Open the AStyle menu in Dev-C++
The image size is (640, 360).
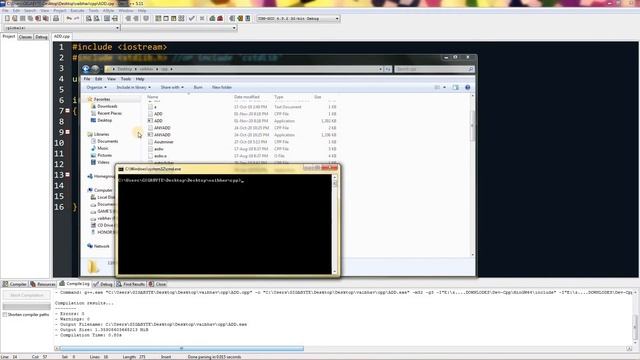click(108, 11)
